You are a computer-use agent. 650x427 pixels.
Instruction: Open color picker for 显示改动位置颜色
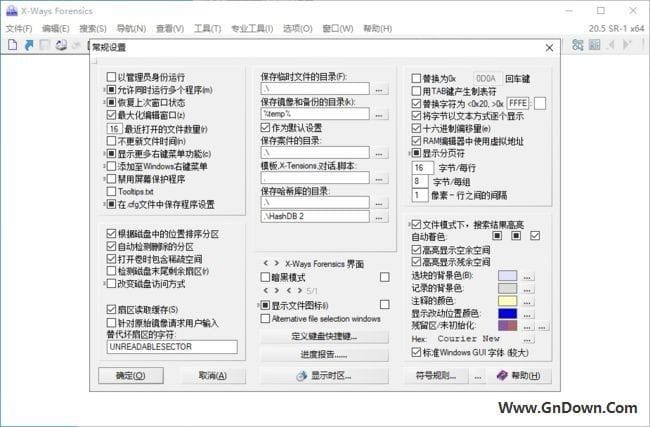click(x=527, y=314)
